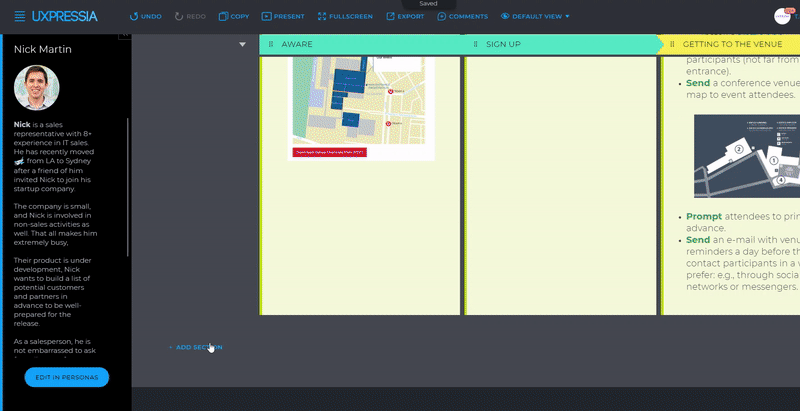Open the hamburger main menu
This screenshot has width=800, height=412.
(20, 16)
